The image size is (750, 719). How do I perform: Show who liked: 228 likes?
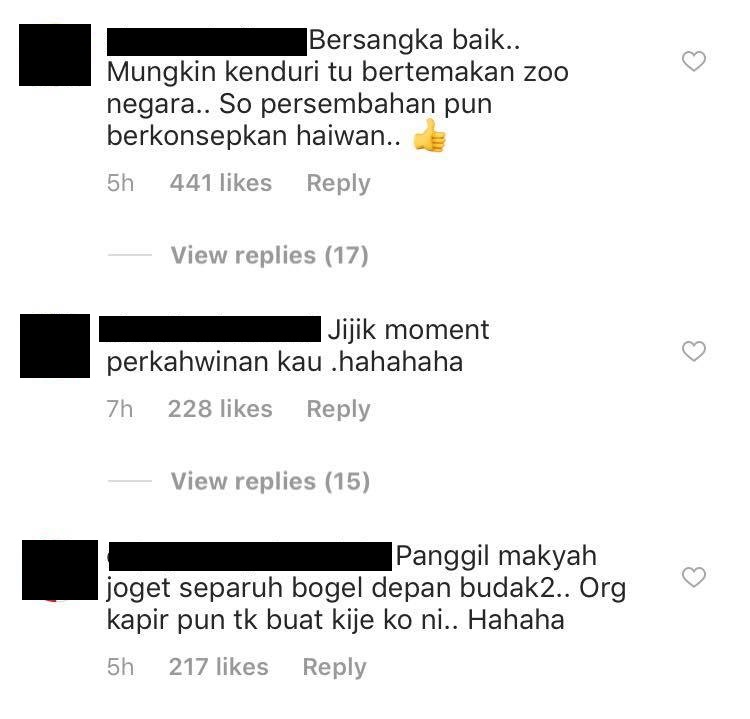point(220,409)
